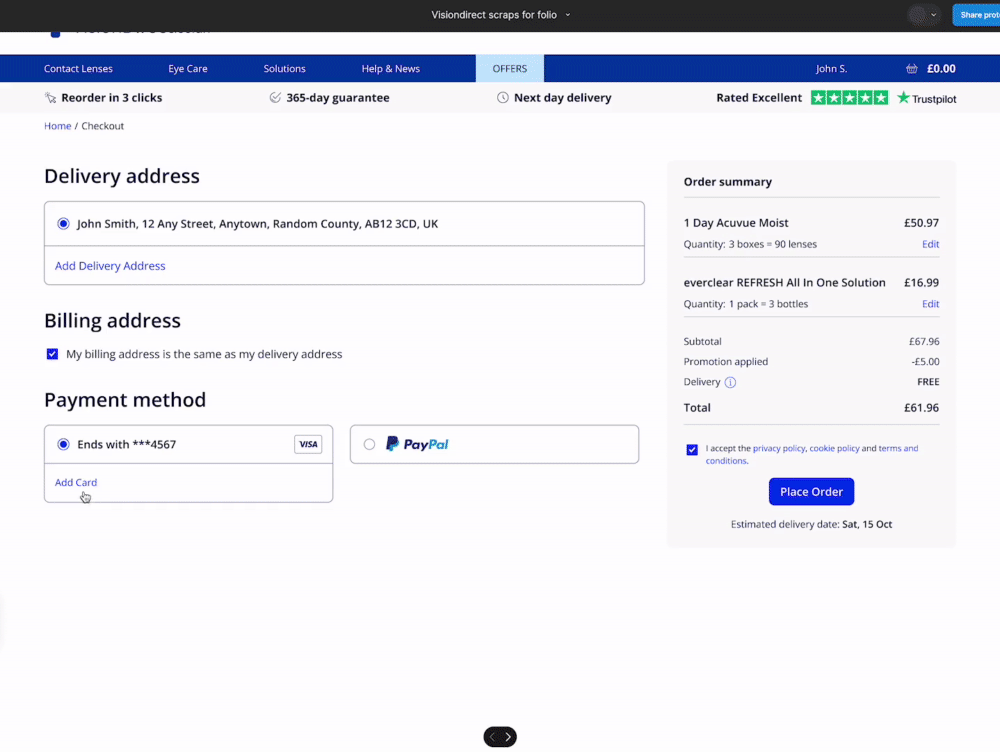The image size is (1000, 752).
Task: Click the next arrow in prototype navigation
Action: [x=509, y=736]
